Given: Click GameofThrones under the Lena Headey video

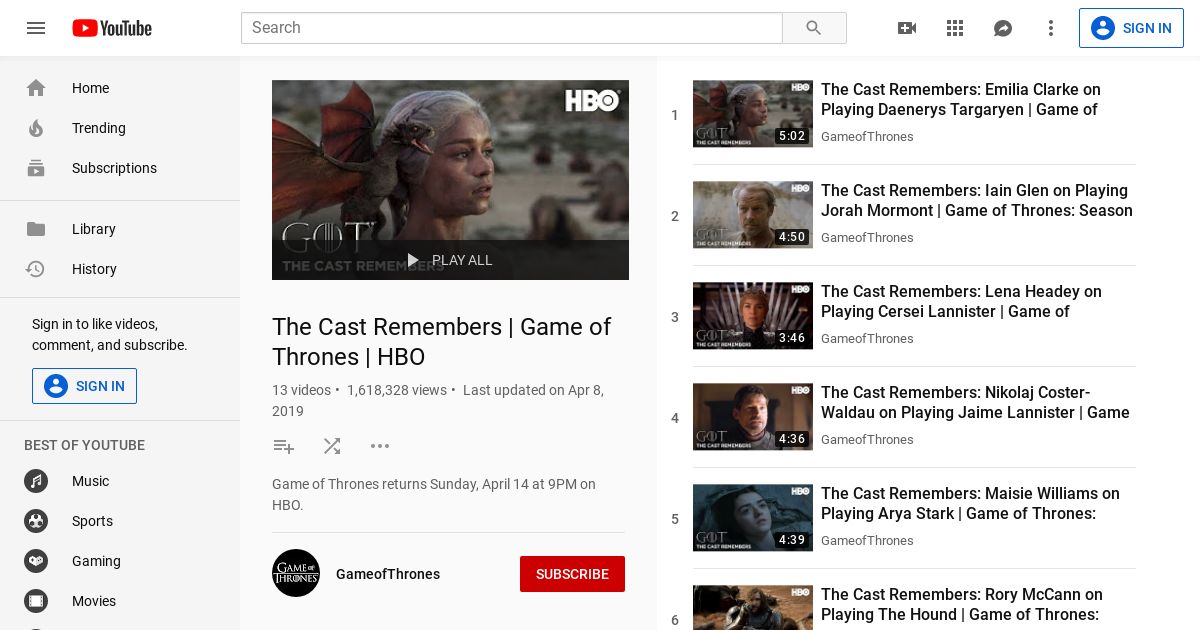Looking at the screenshot, I should point(867,339).
